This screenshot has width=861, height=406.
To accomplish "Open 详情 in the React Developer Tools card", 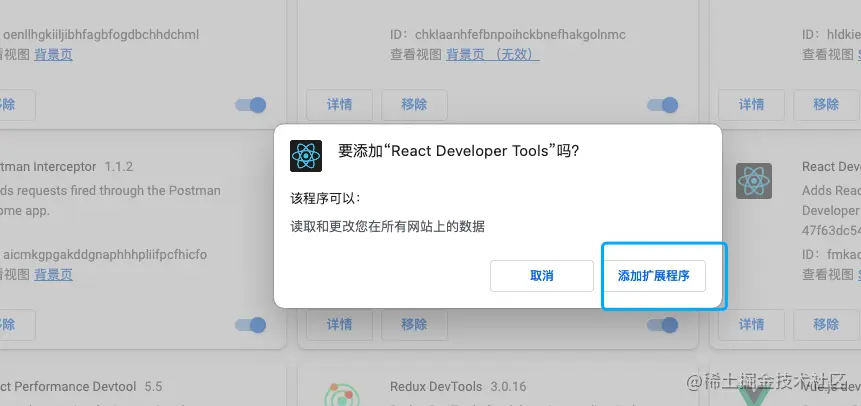I will pos(751,325).
